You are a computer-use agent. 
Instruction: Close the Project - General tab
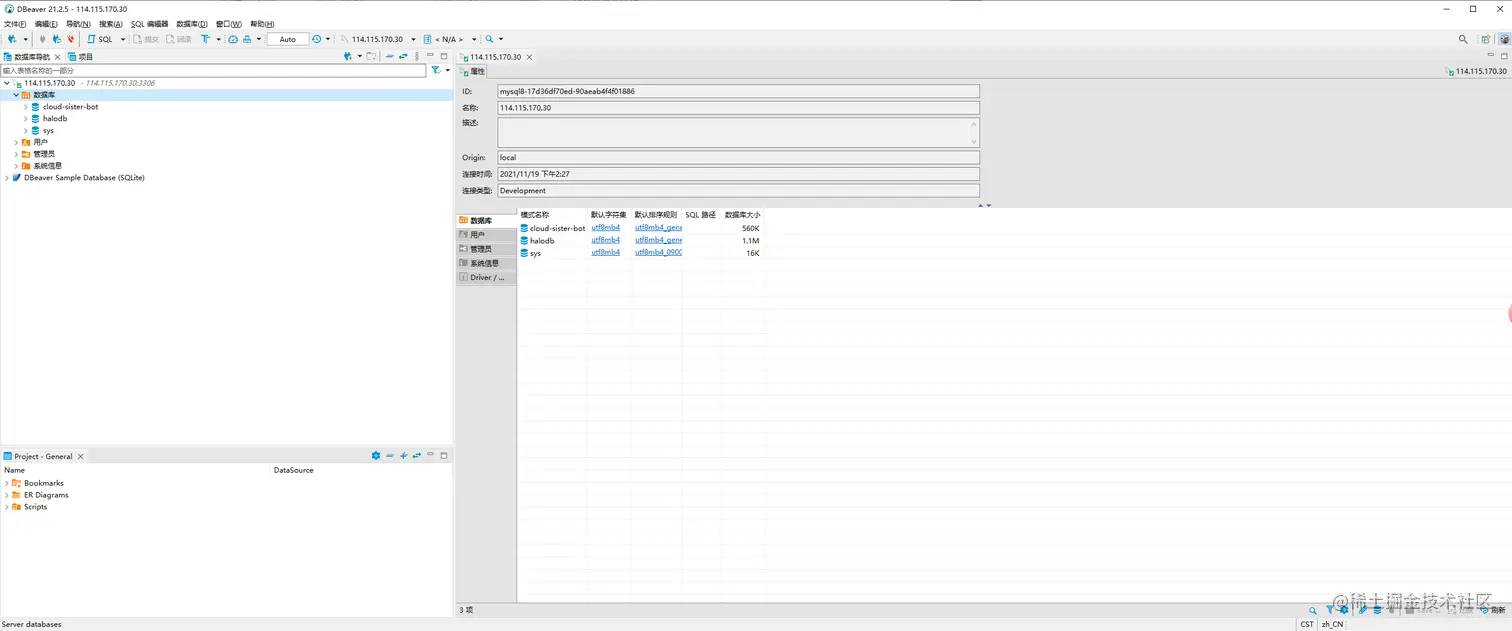tap(81, 456)
